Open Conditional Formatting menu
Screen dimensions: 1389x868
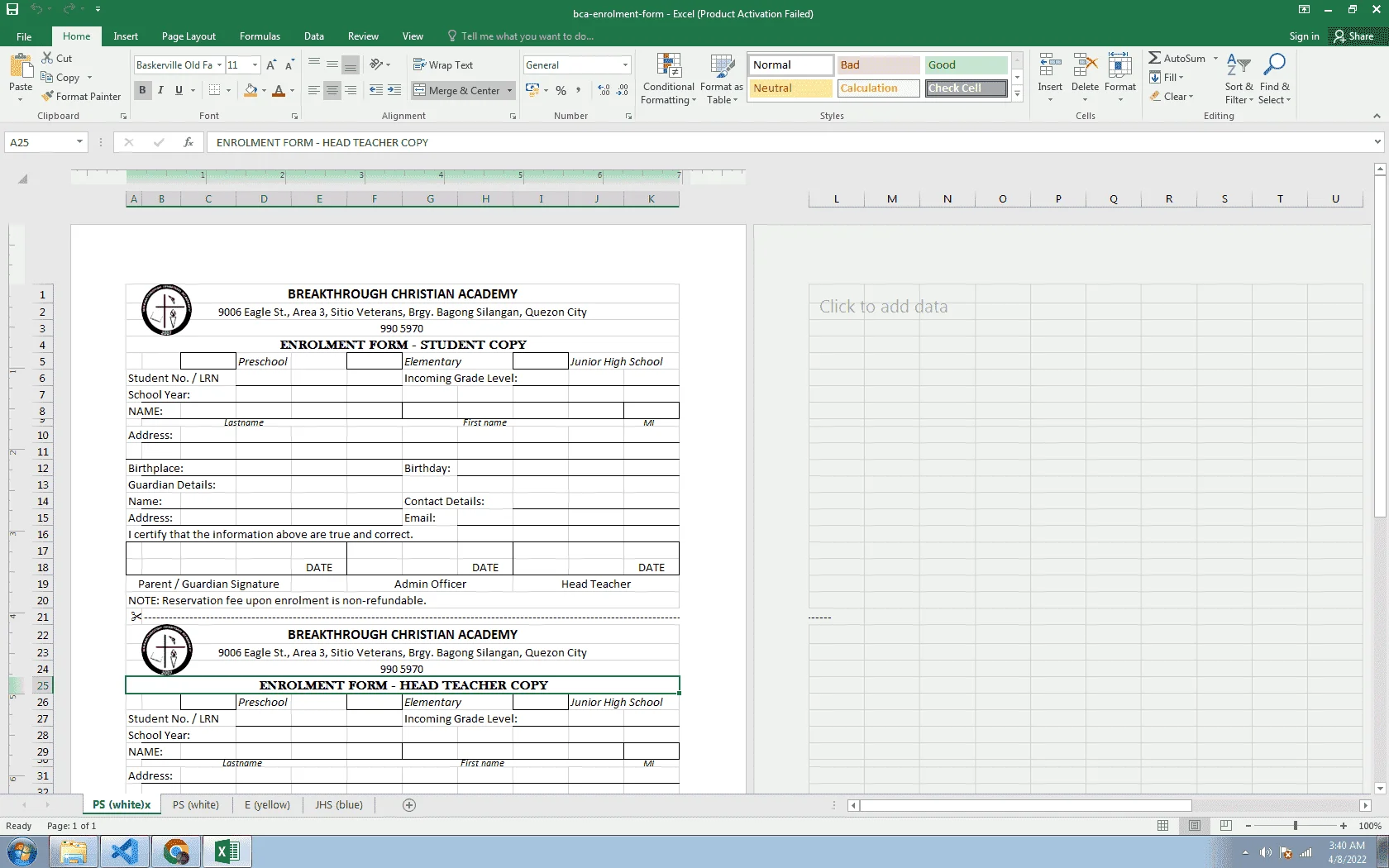(669, 79)
